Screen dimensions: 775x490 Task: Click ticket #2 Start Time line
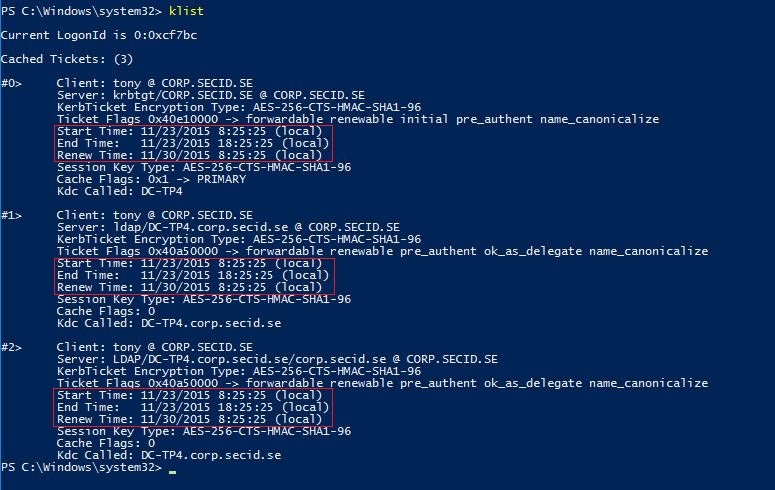click(189, 396)
